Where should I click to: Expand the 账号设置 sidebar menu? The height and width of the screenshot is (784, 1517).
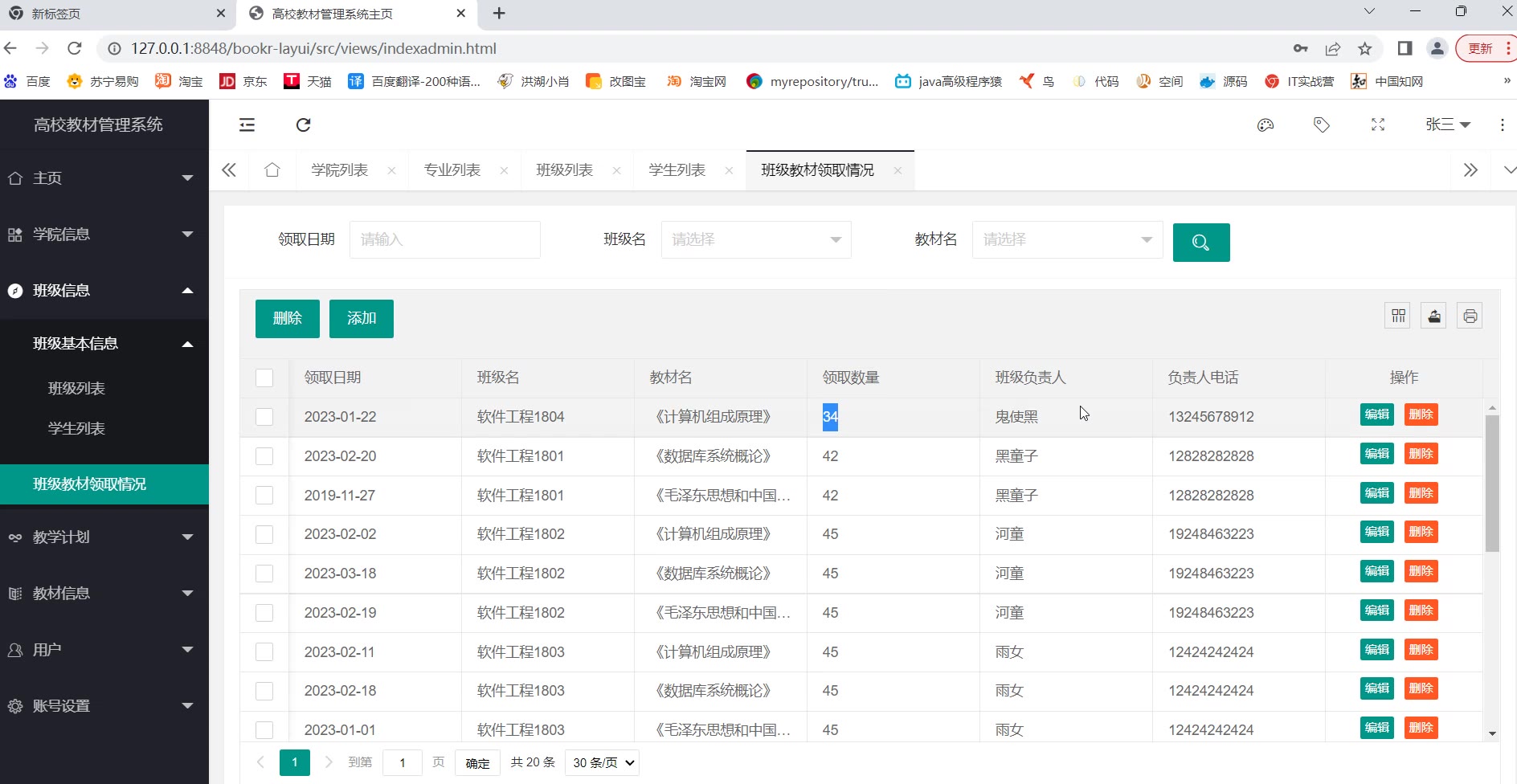[x=104, y=705]
